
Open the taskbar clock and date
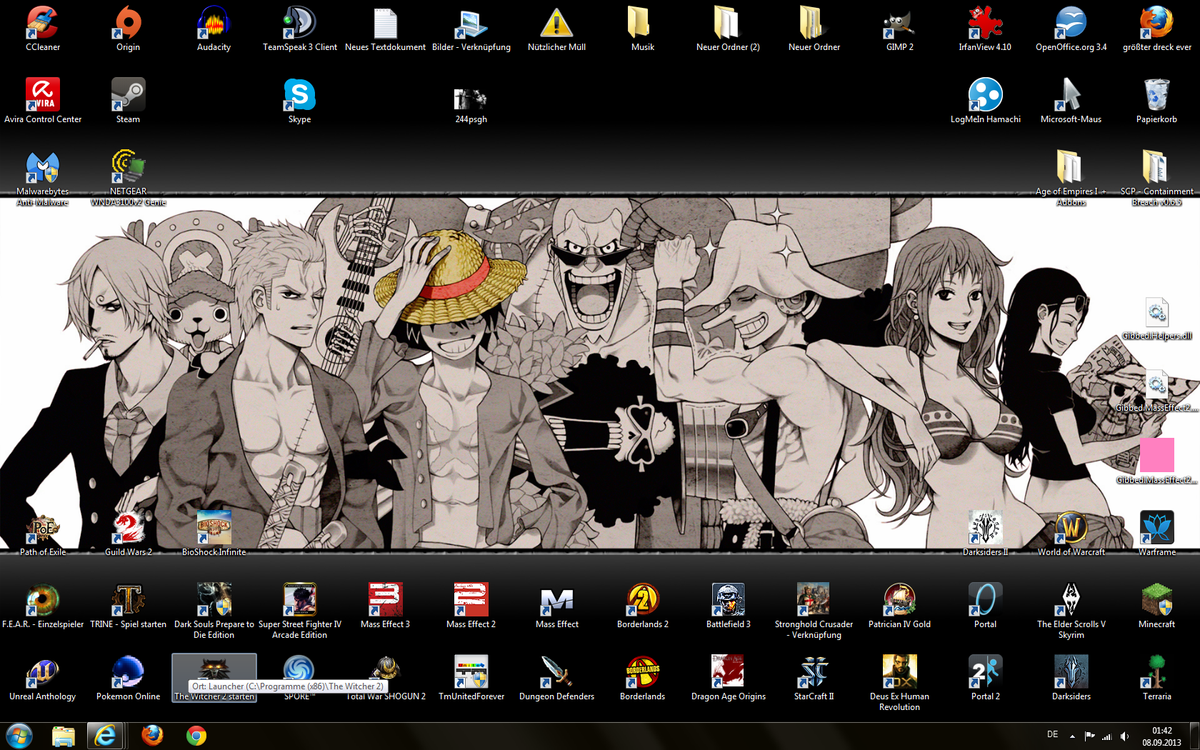(x=1162, y=735)
